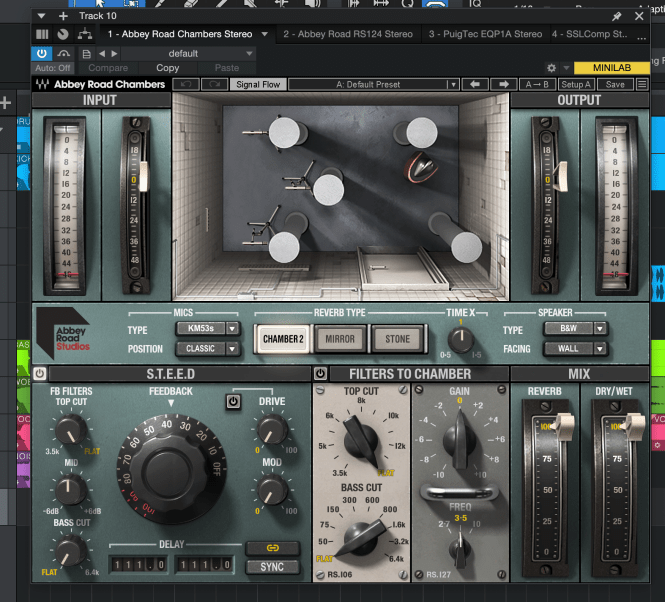Click the Paste button
Image resolution: width=665 pixels, height=602 pixels.
coord(226,68)
